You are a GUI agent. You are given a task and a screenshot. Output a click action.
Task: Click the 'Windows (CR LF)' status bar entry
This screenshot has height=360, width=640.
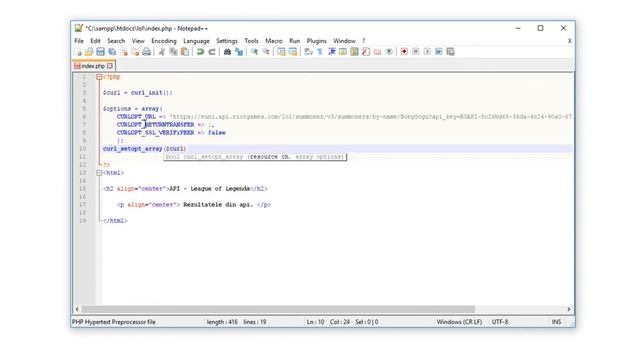point(459,322)
